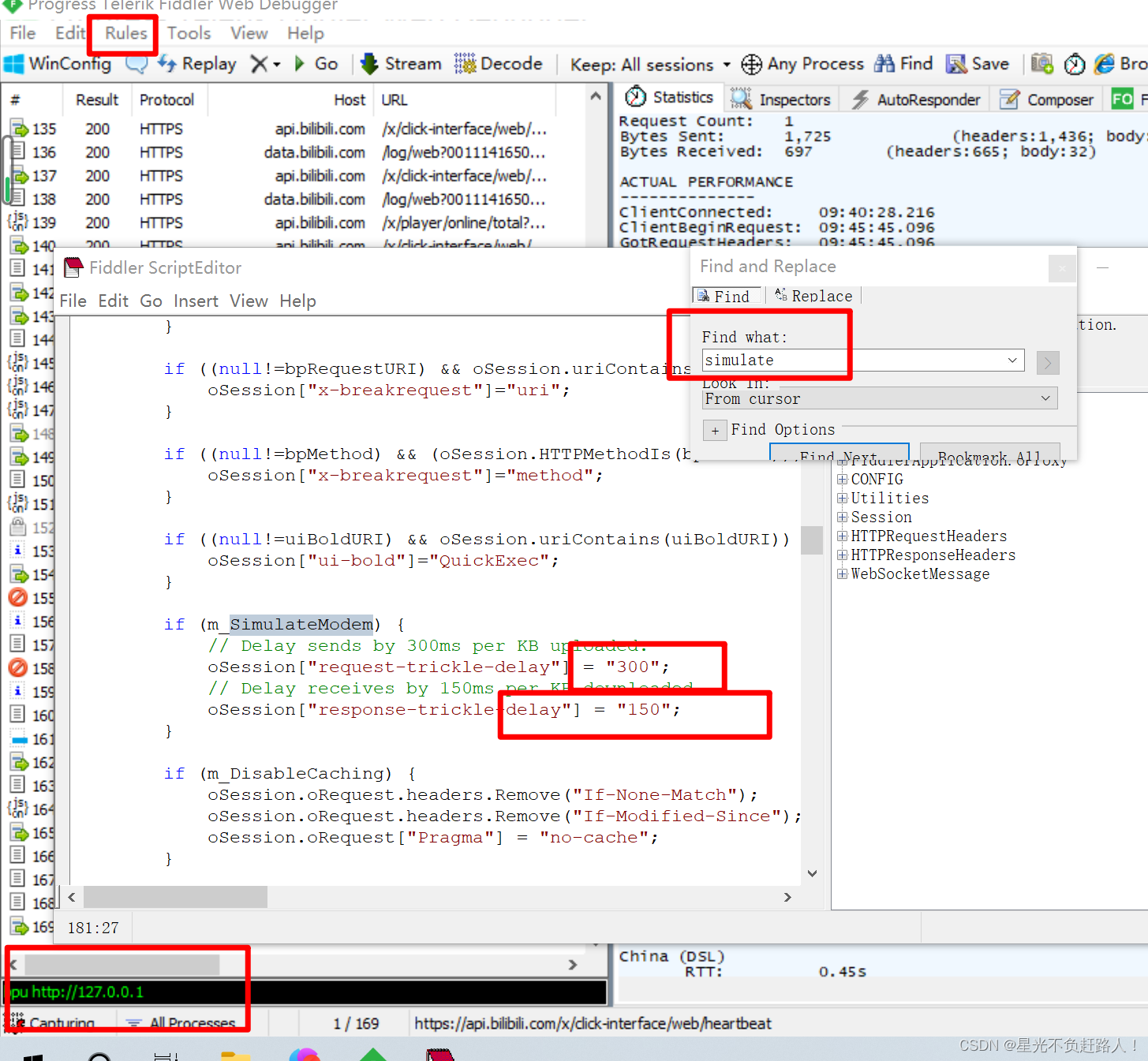Open the Rules menu in Fiddler
Viewport: 1148px width, 1061px height.
(x=126, y=33)
